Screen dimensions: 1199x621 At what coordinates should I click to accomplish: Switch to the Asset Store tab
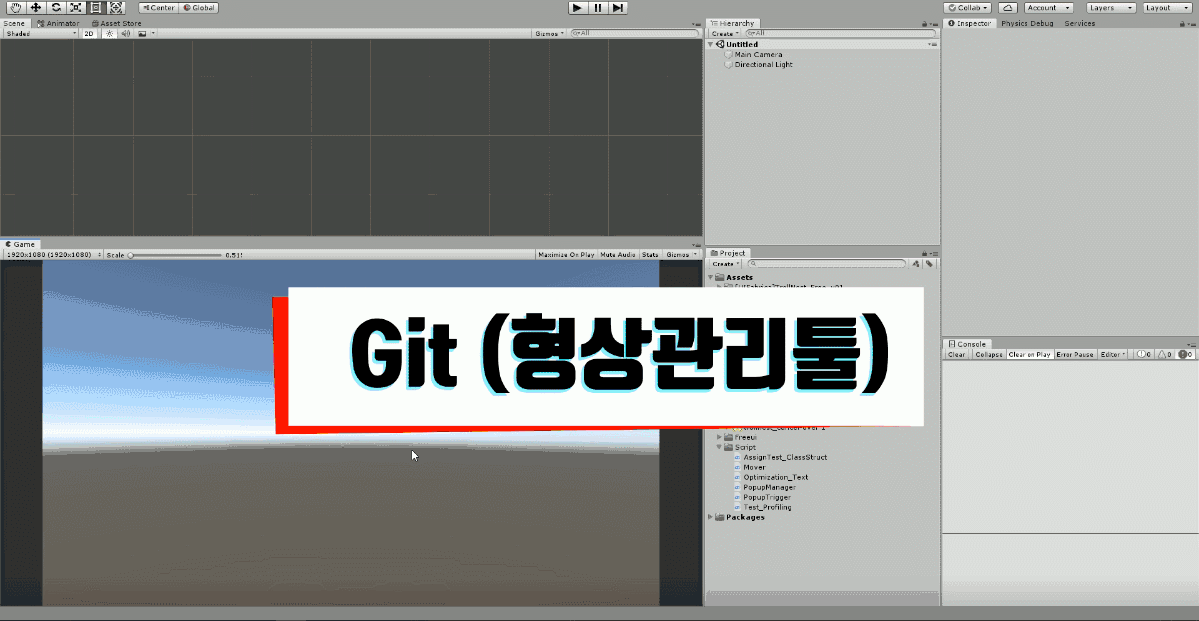117,24
